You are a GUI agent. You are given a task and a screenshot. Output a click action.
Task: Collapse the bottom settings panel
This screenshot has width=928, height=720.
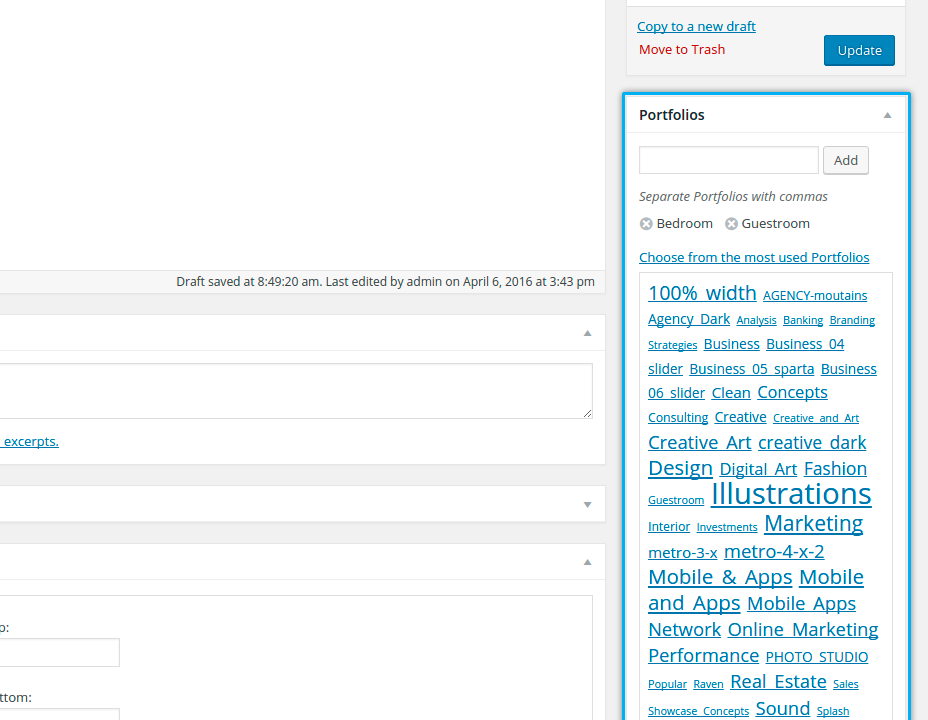(588, 562)
